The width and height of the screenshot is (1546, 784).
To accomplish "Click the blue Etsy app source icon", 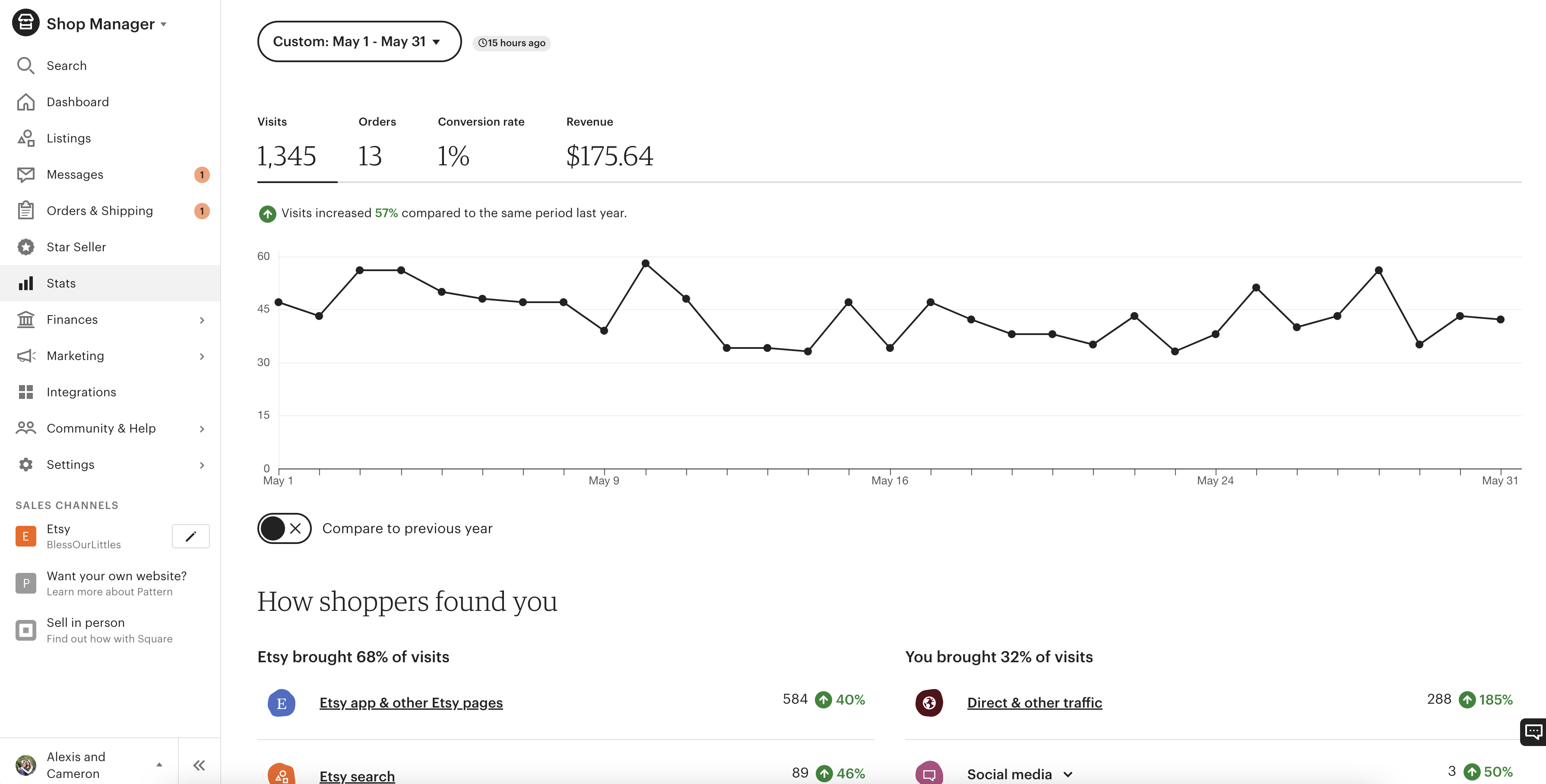I will click(x=282, y=703).
